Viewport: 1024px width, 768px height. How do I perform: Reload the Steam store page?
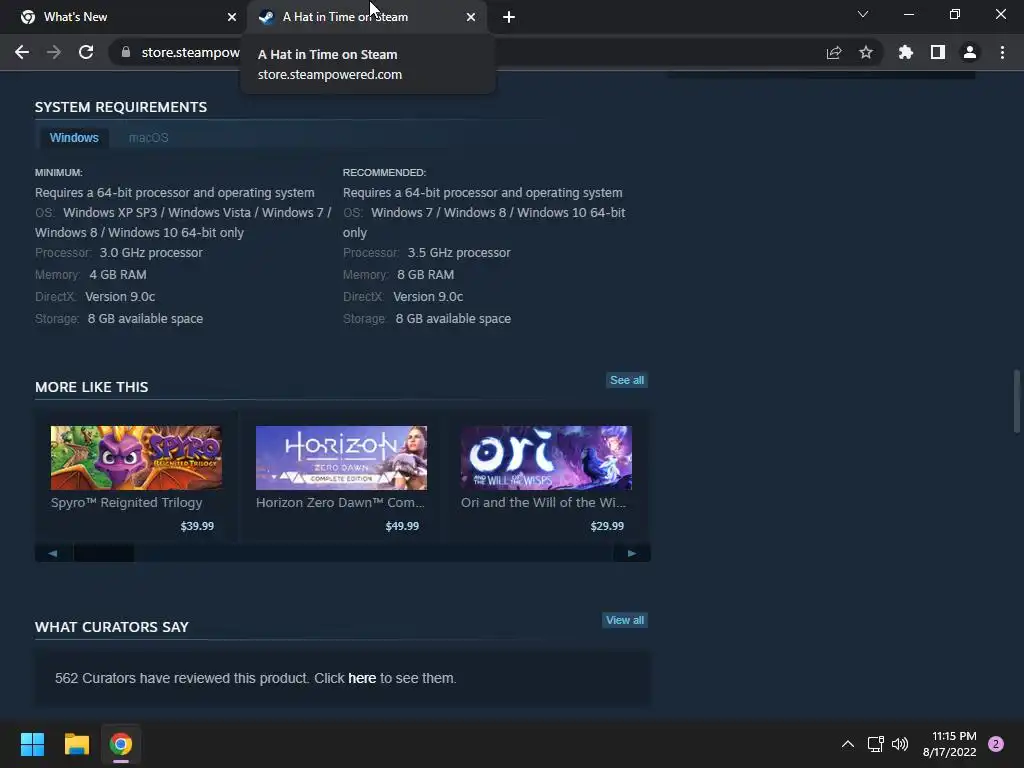coord(86,52)
